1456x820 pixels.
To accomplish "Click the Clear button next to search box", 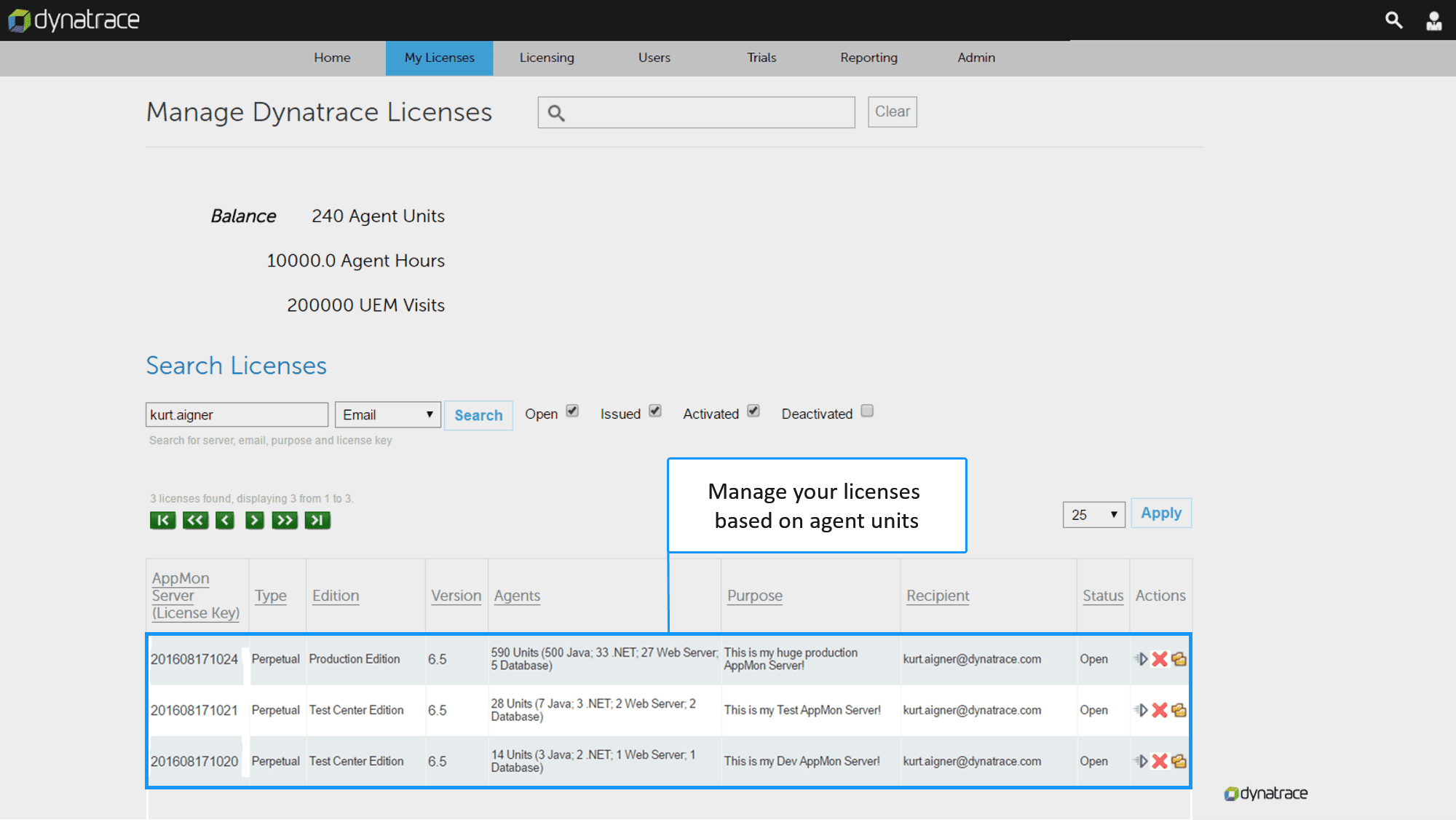I will coord(893,111).
